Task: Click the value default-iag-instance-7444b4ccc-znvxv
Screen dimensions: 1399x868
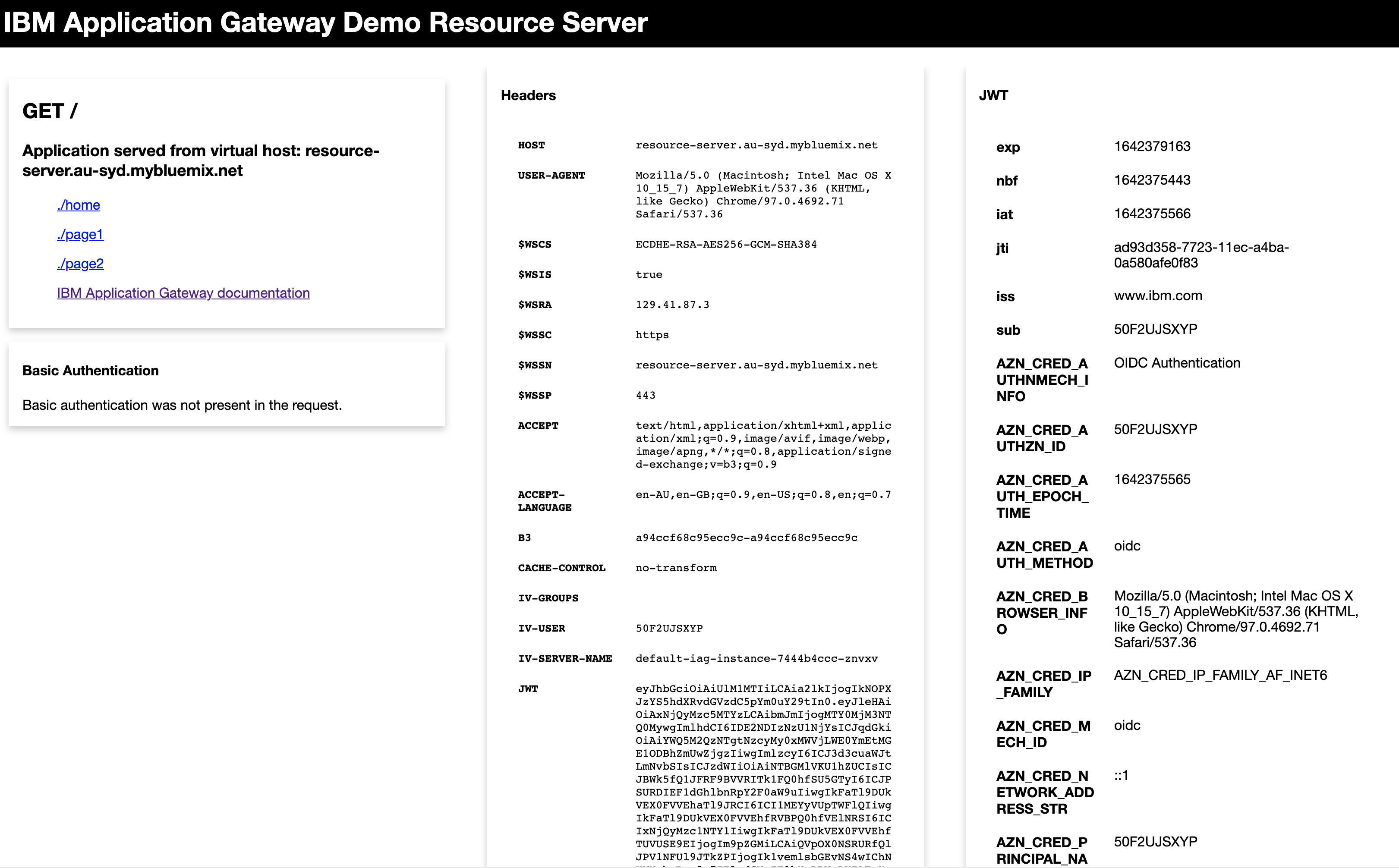Action: tap(756, 659)
